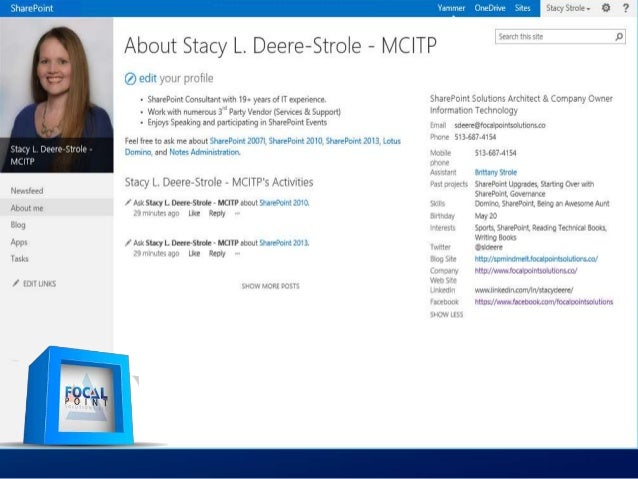Click the Past projects value text
Image resolution: width=638 pixels, height=479 pixels.
534,189
